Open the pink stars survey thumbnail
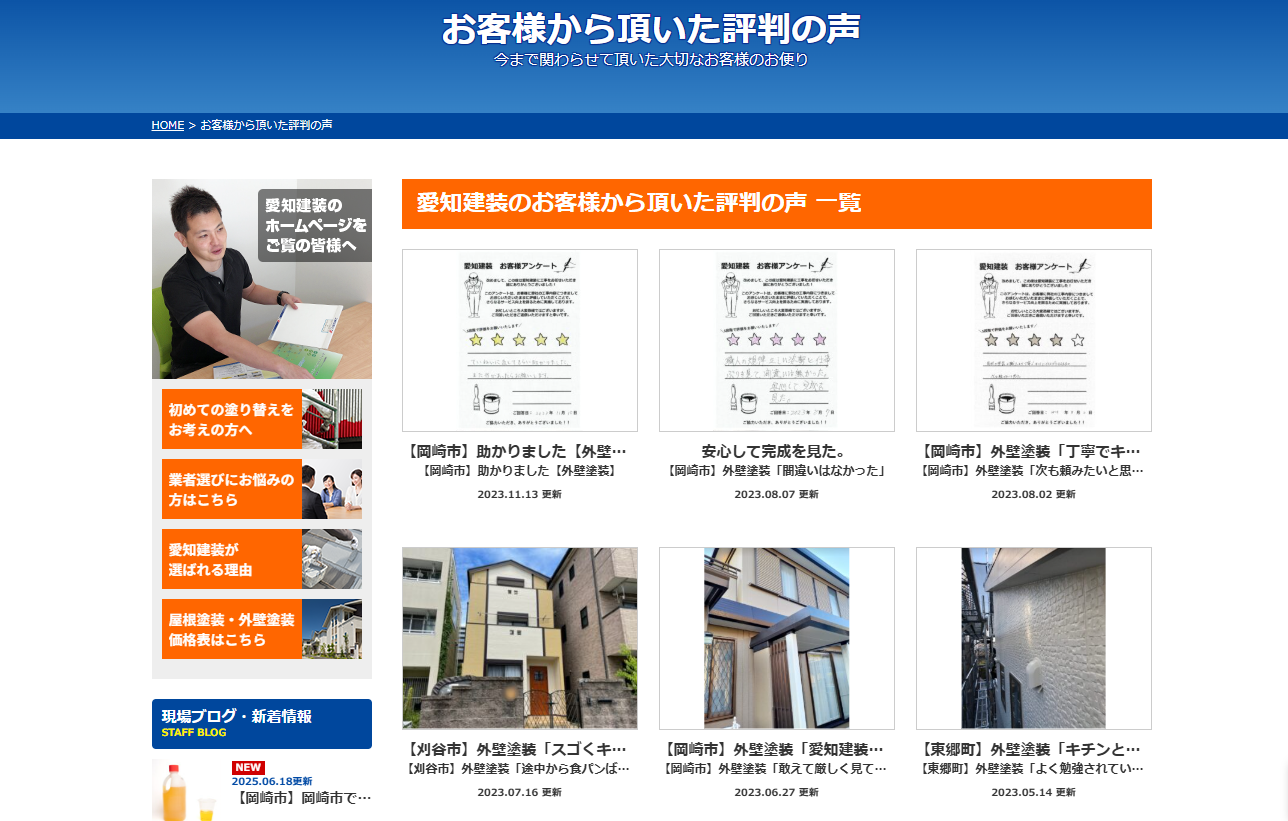 pyautogui.click(x=777, y=340)
